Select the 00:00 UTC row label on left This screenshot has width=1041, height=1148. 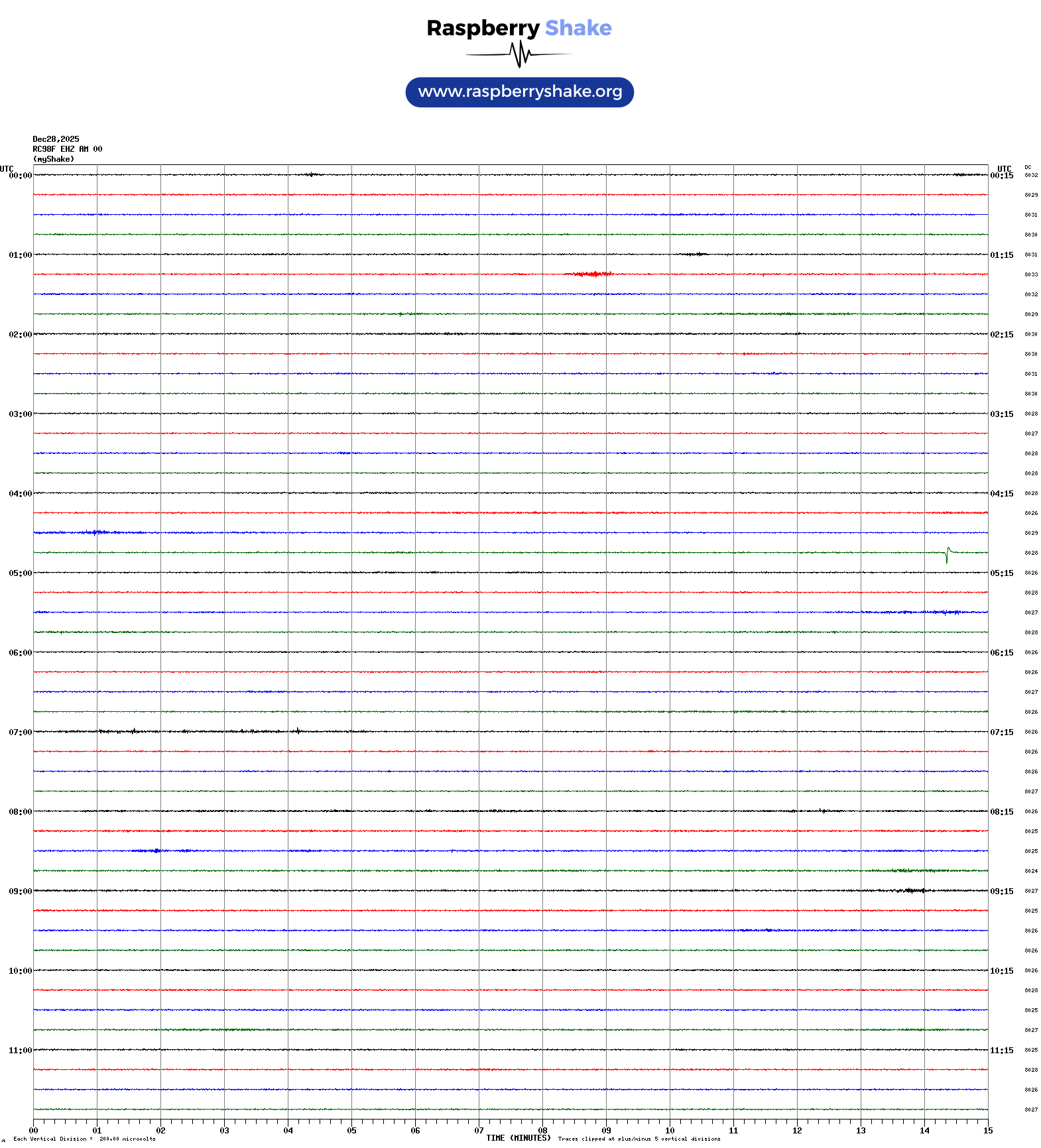pos(20,176)
